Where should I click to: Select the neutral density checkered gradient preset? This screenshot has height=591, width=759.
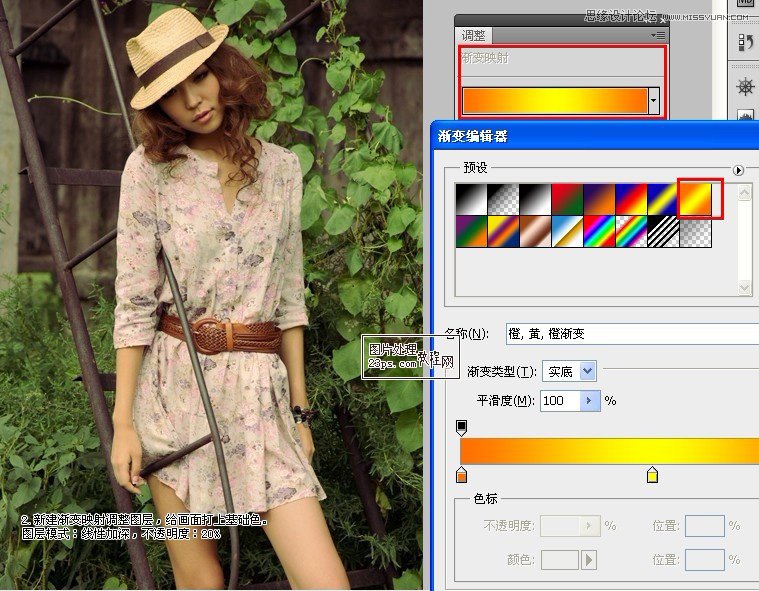tap(696, 231)
